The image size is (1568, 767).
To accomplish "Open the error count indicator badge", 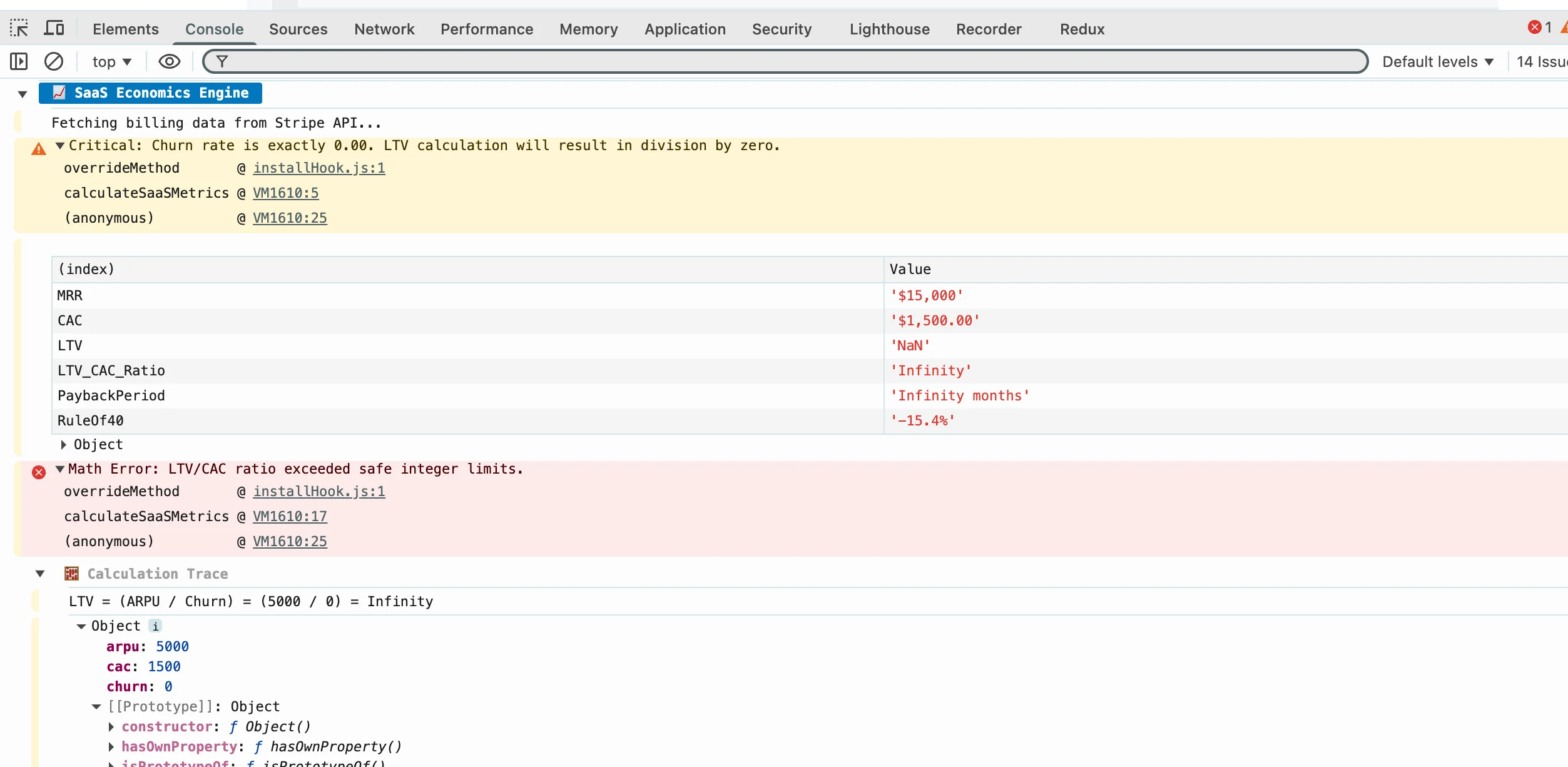I will coord(1539,27).
